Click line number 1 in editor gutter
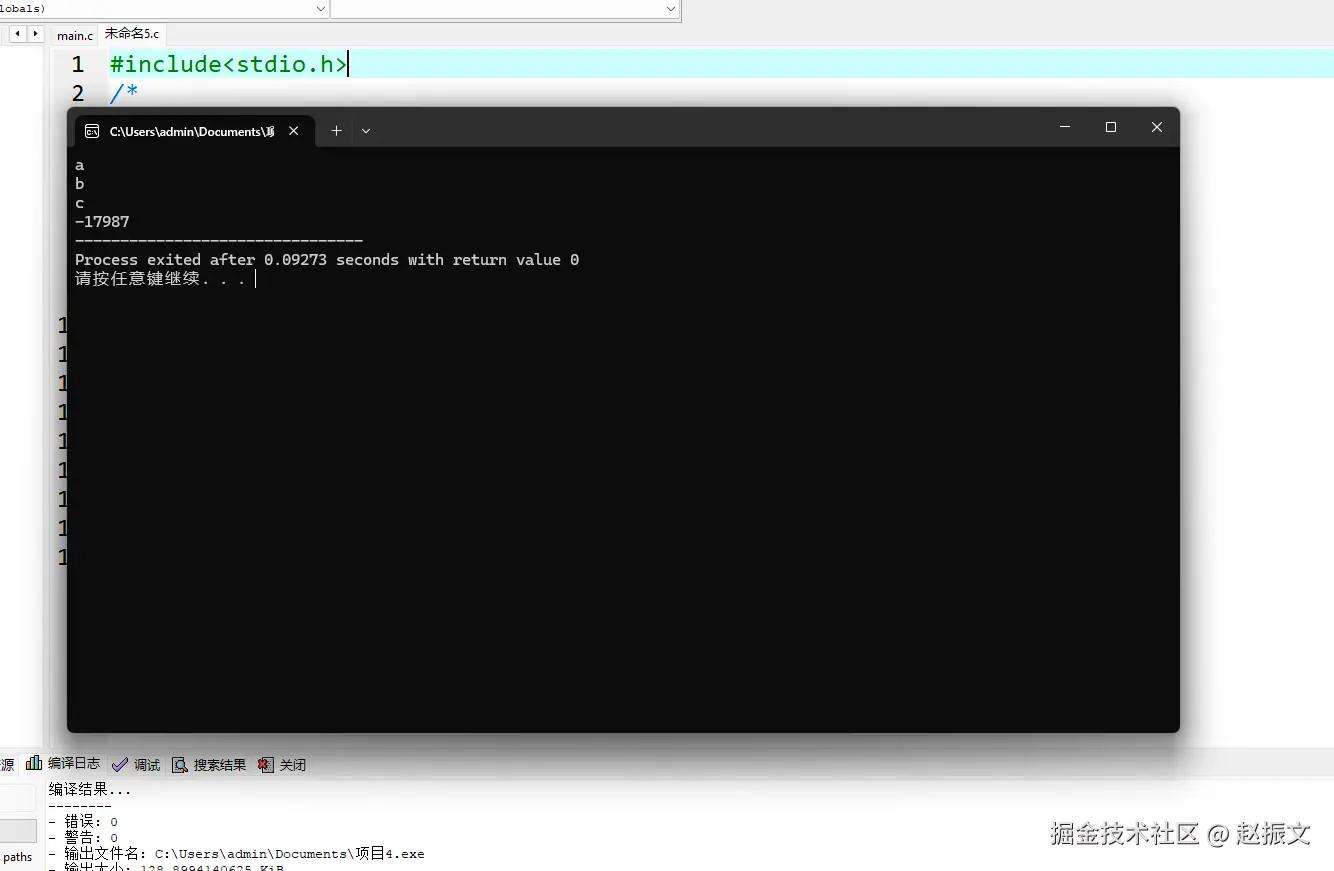This screenshot has width=1334, height=871. (78, 64)
